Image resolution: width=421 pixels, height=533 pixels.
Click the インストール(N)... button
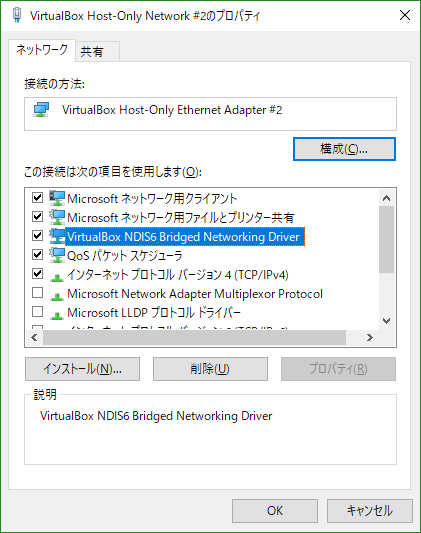tap(82, 369)
